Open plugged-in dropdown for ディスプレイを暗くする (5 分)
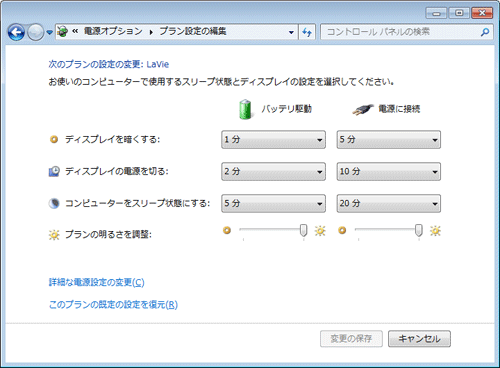Viewport: 500px width, 368px height. 389,139
